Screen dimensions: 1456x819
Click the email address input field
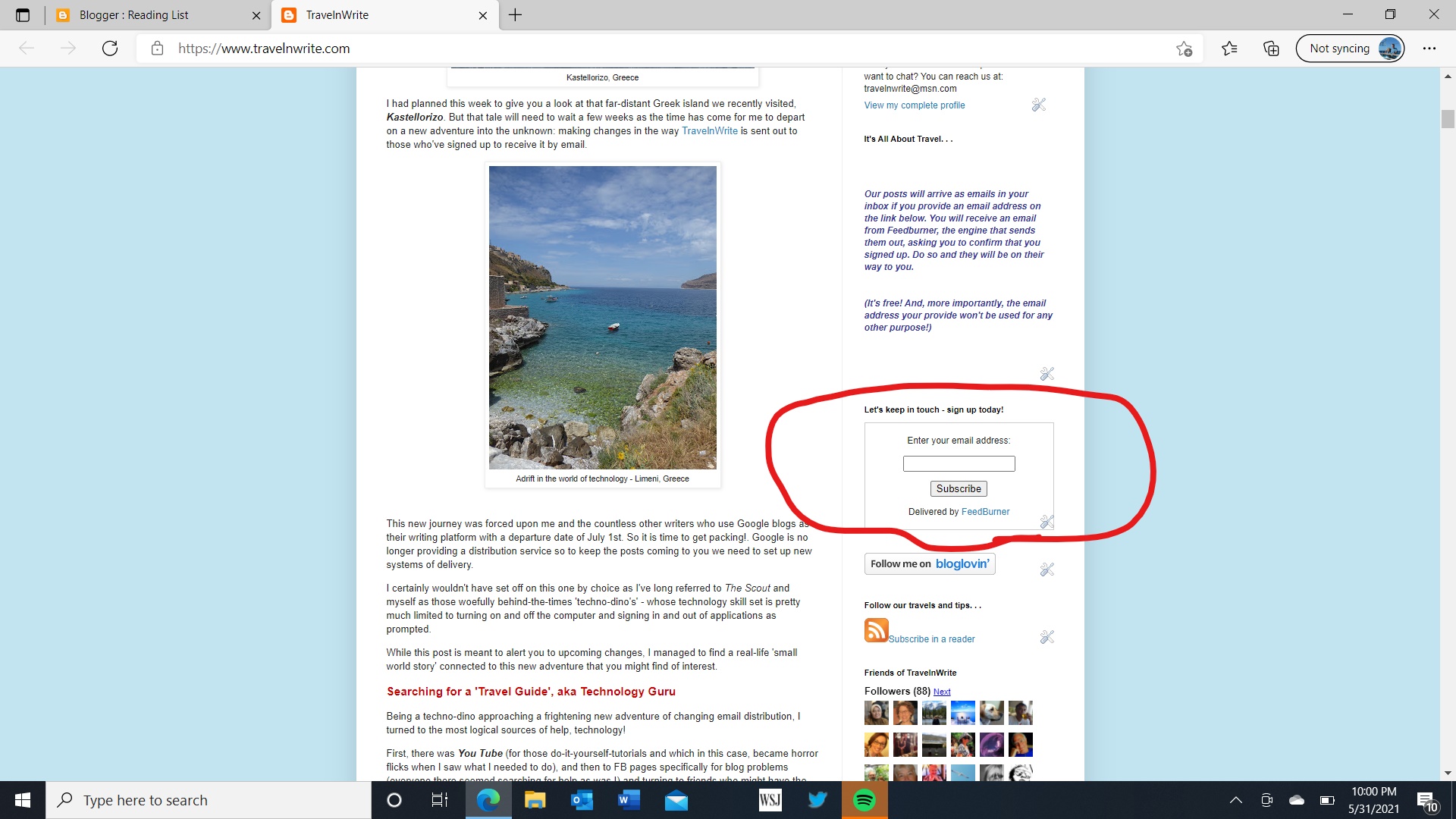click(x=959, y=463)
